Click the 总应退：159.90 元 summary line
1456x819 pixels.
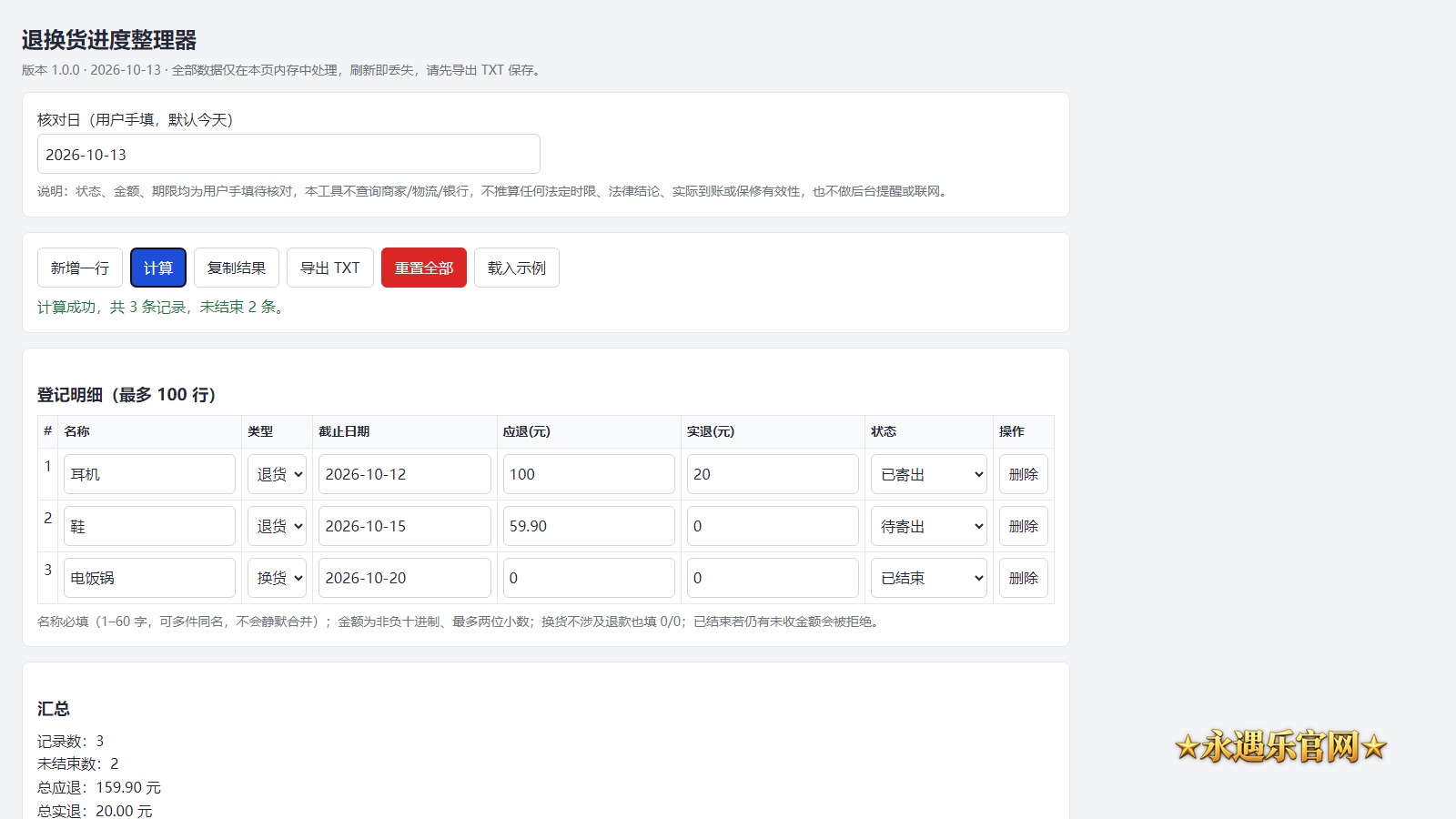[x=99, y=787]
